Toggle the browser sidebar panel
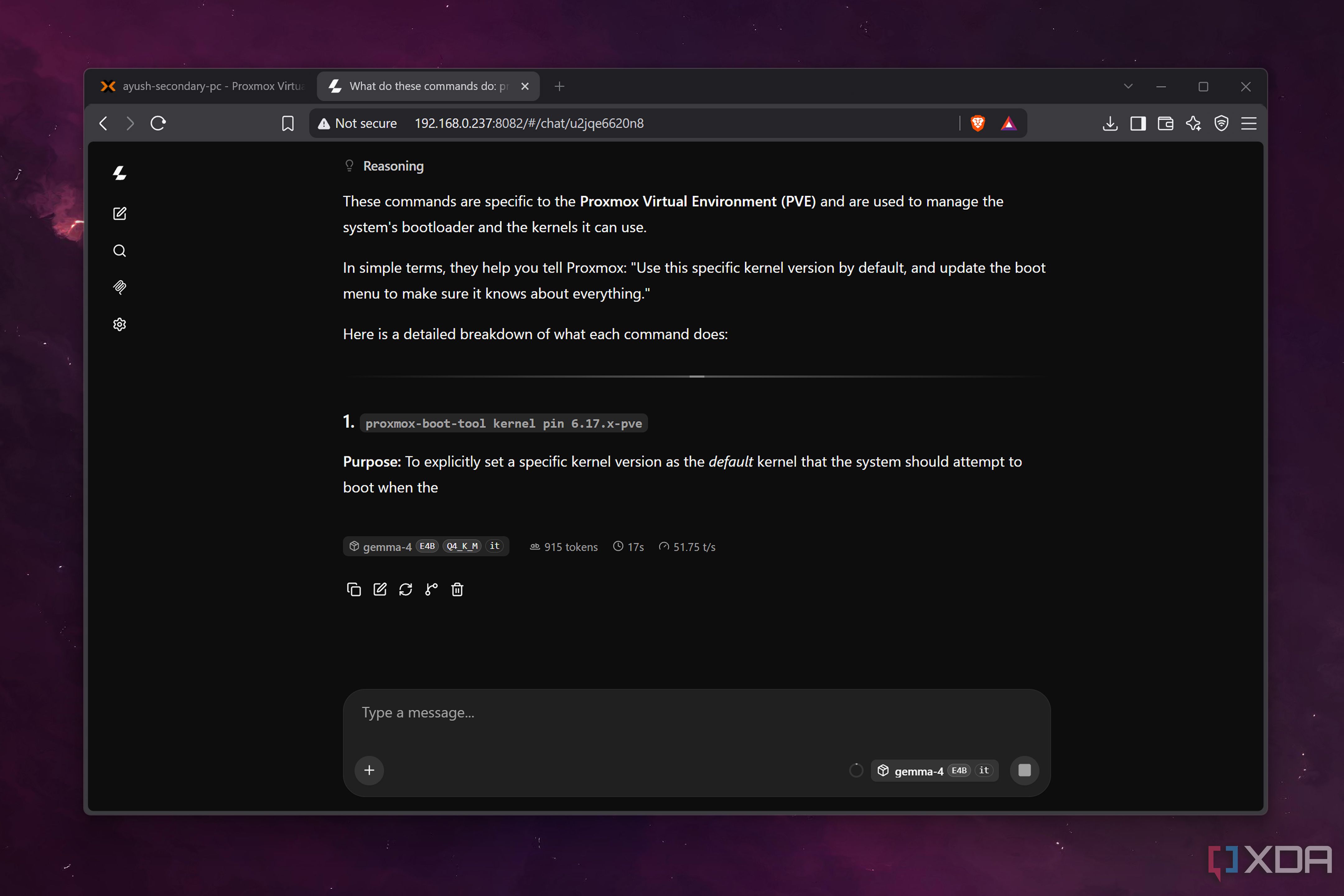Image resolution: width=1344 pixels, height=896 pixels. tap(1138, 124)
